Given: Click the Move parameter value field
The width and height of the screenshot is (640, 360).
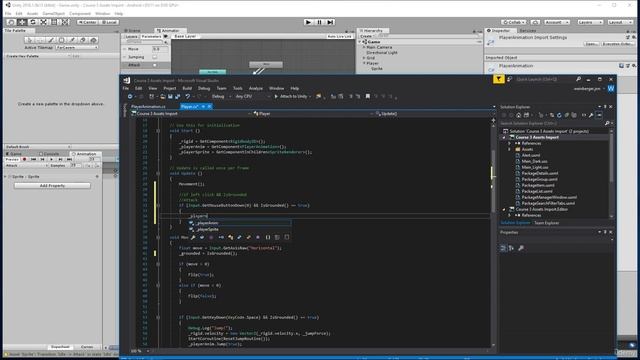Looking at the screenshot, I should pyautogui.click(x=160, y=49).
